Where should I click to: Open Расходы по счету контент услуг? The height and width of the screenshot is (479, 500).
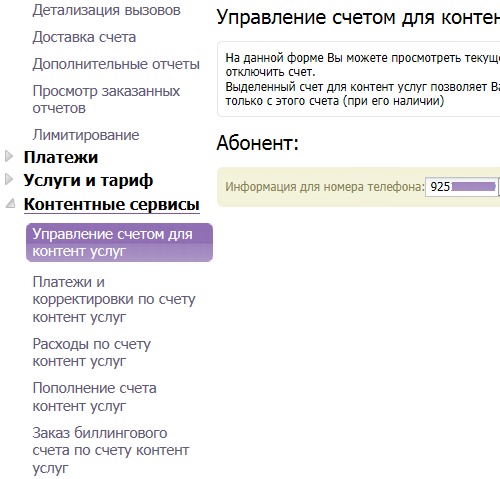(x=92, y=352)
